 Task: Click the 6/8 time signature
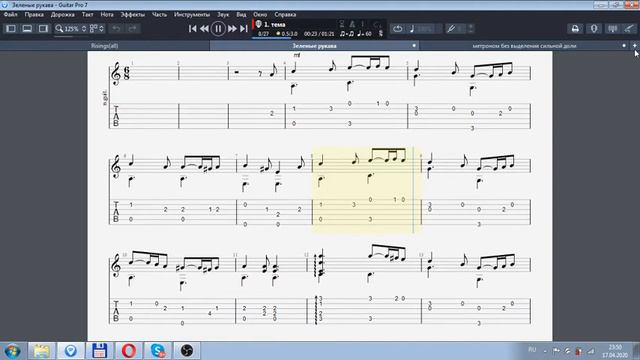(x=127, y=74)
